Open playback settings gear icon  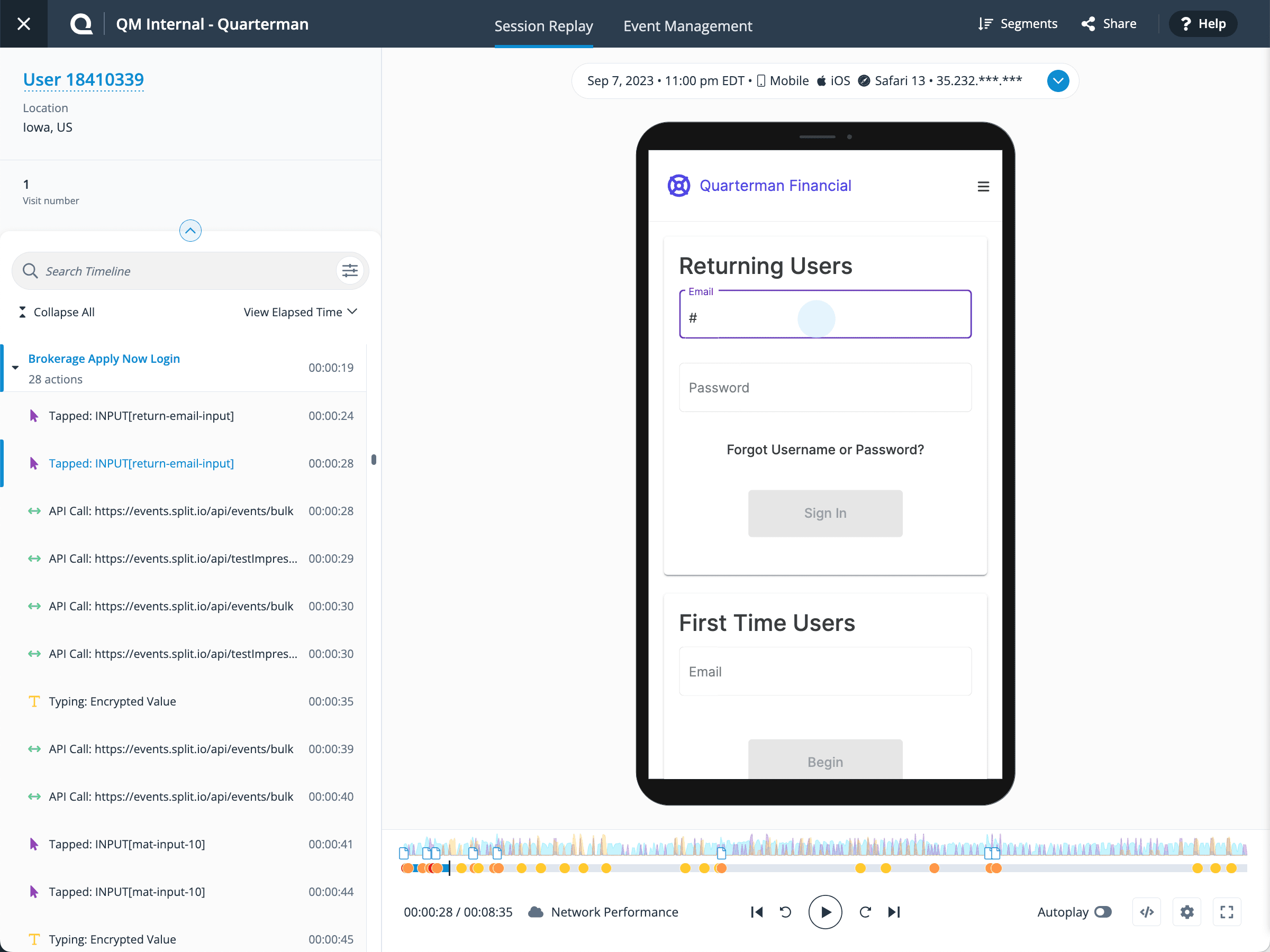(1187, 912)
